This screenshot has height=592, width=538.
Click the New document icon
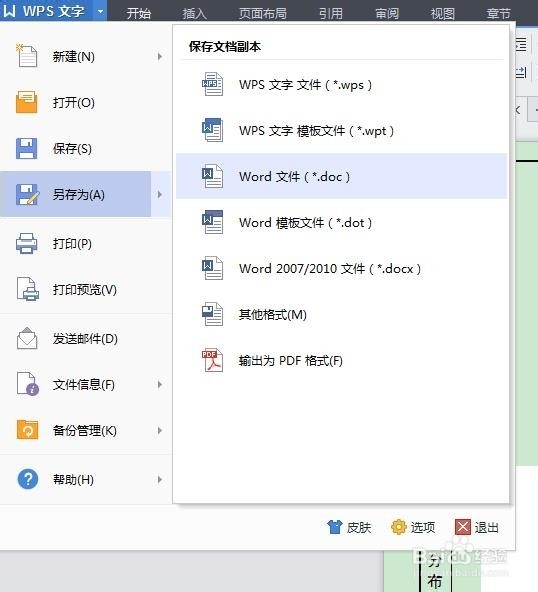[x=26, y=56]
